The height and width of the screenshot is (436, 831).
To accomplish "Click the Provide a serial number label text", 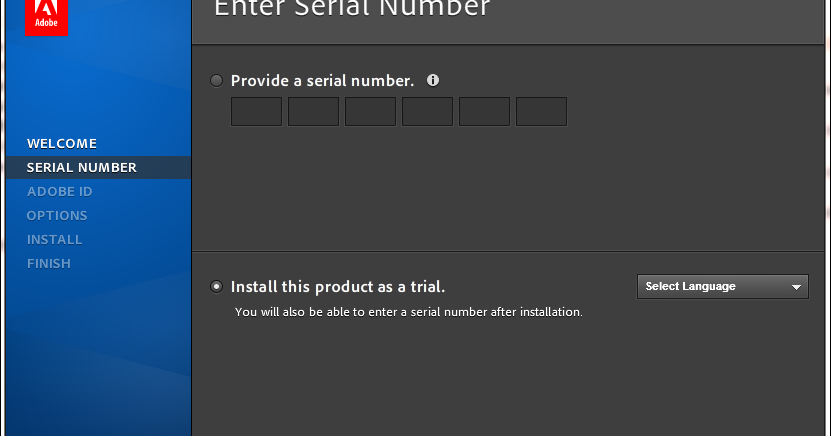I will (x=322, y=81).
